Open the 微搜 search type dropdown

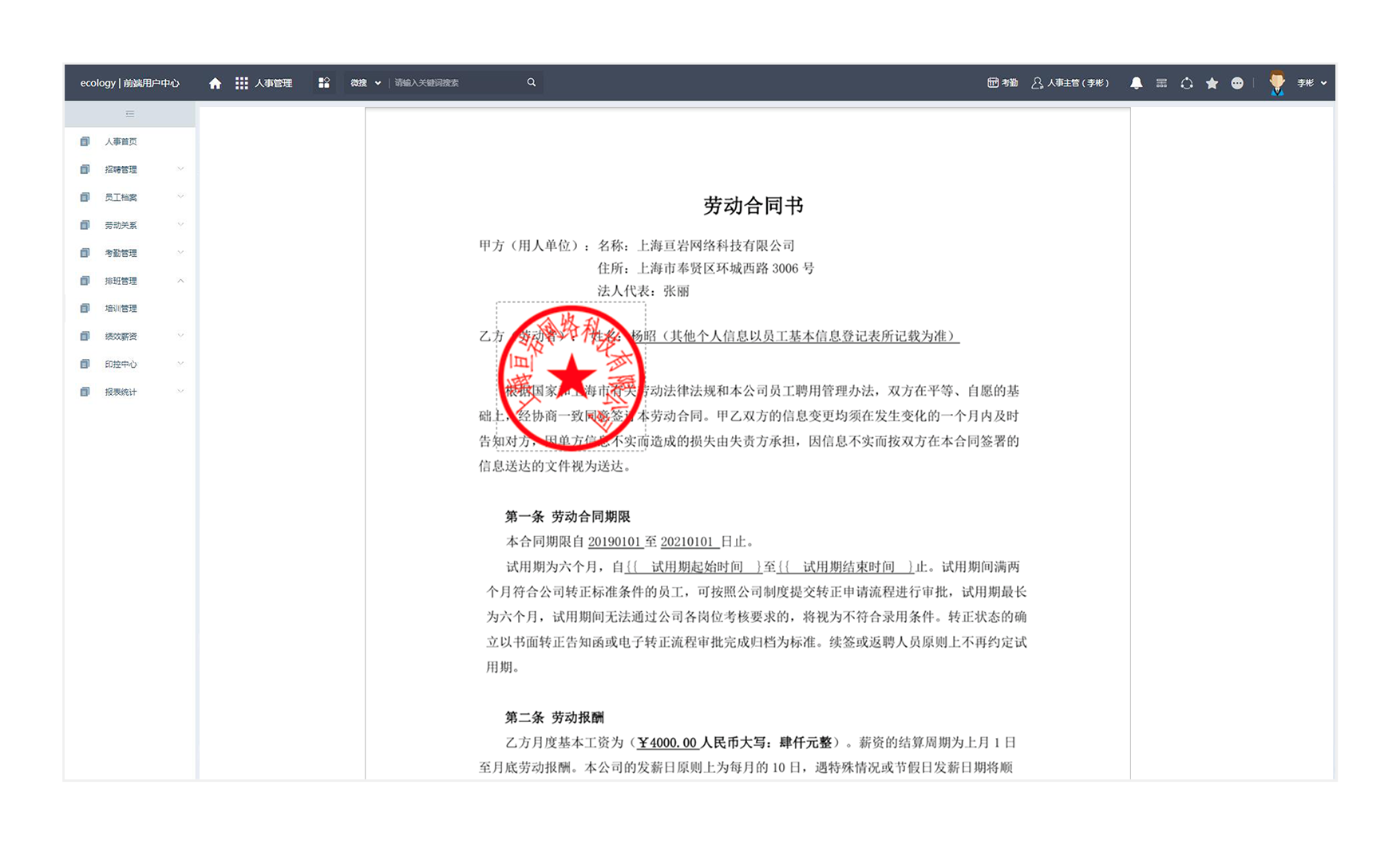pyautogui.click(x=366, y=83)
